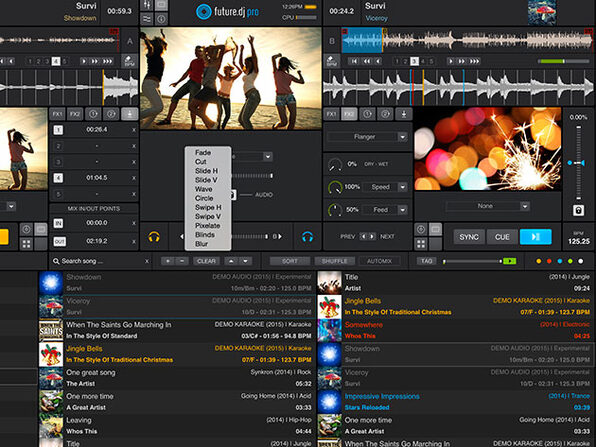Set mix OUT point button
This screenshot has width=596, height=447.
tap(59, 241)
